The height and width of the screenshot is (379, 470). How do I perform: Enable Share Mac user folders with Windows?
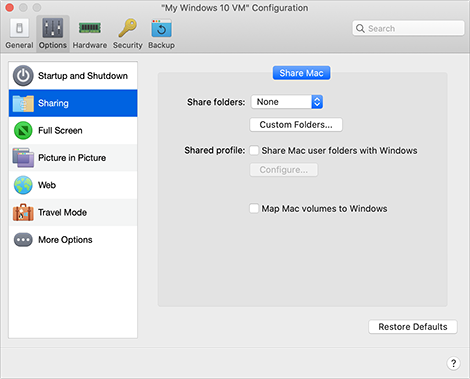[x=254, y=150]
